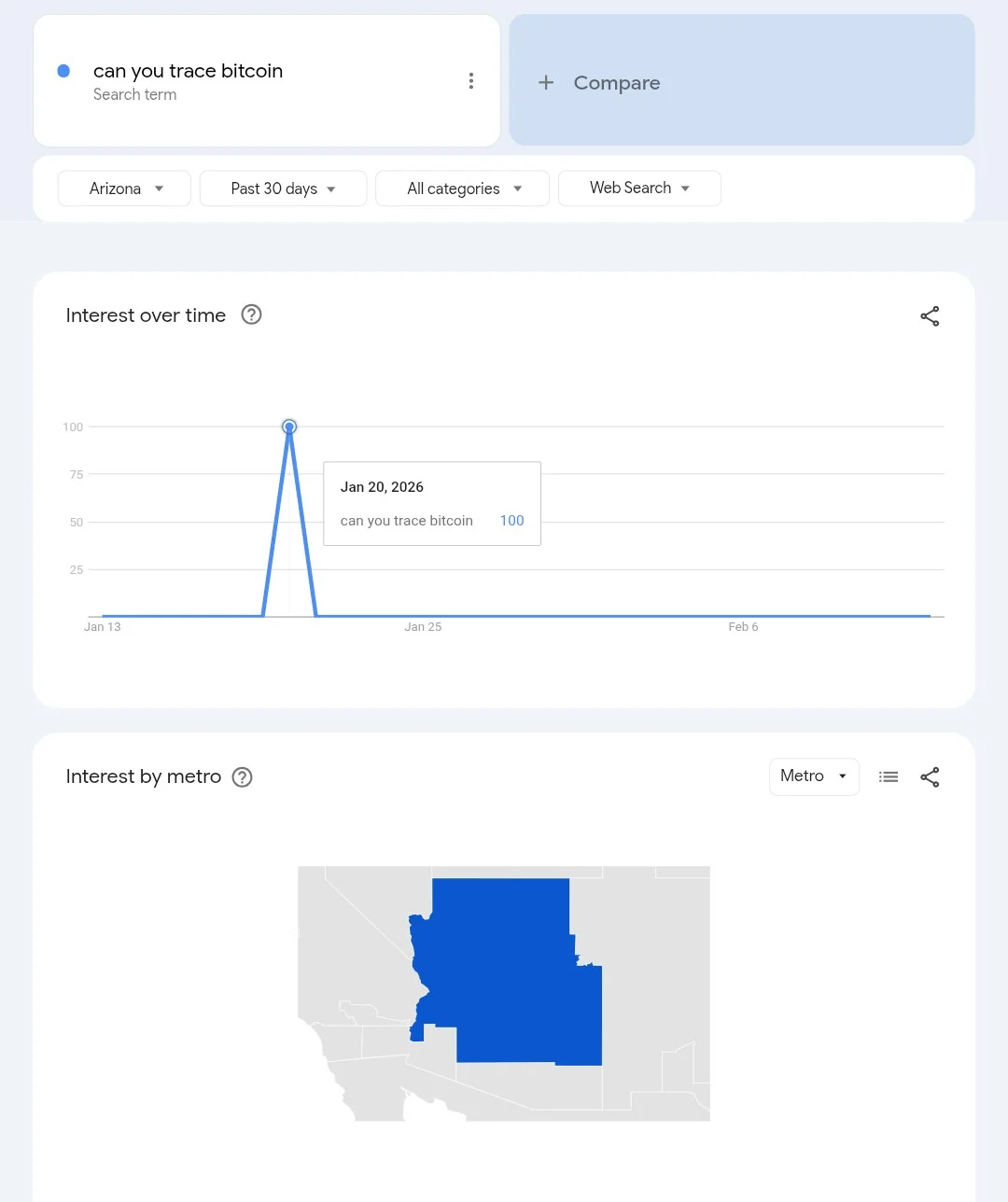
Task: Open Interest over time help icon
Action: pos(251,314)
